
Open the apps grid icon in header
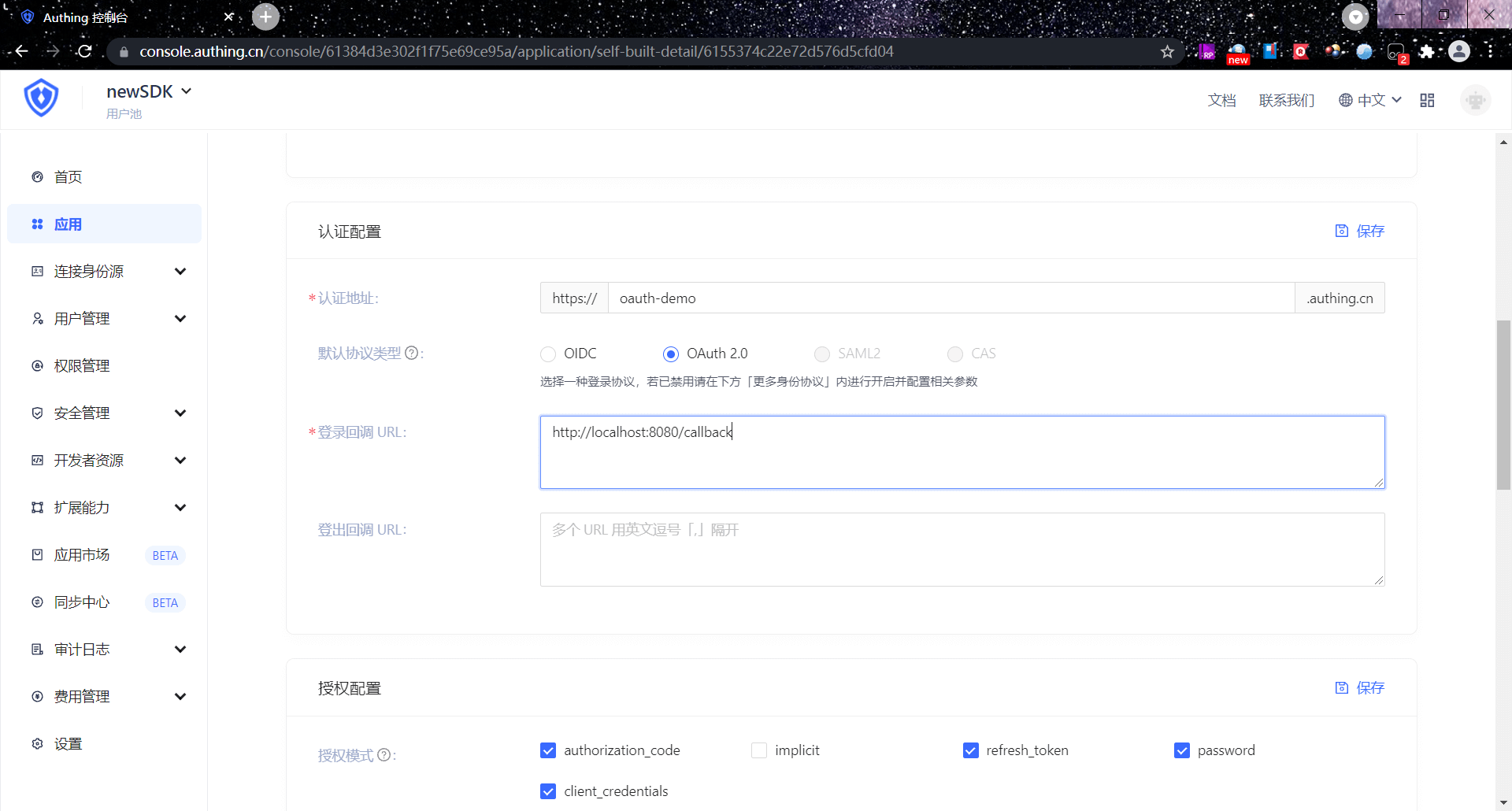click(1427, 100)
